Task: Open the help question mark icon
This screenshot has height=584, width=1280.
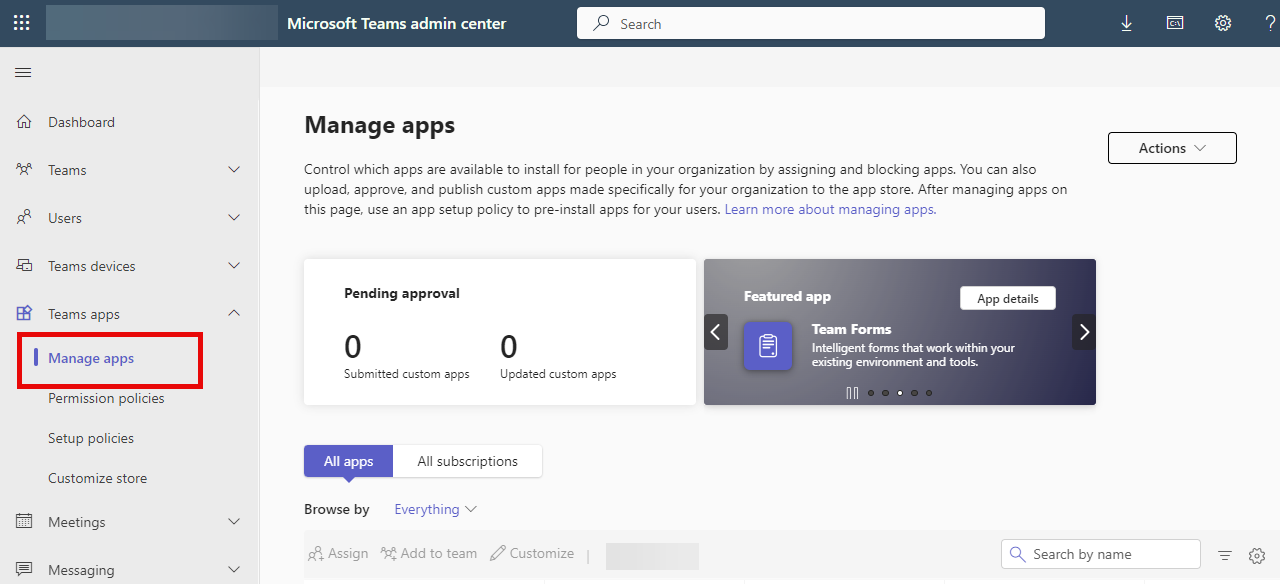Action: 1270,23
